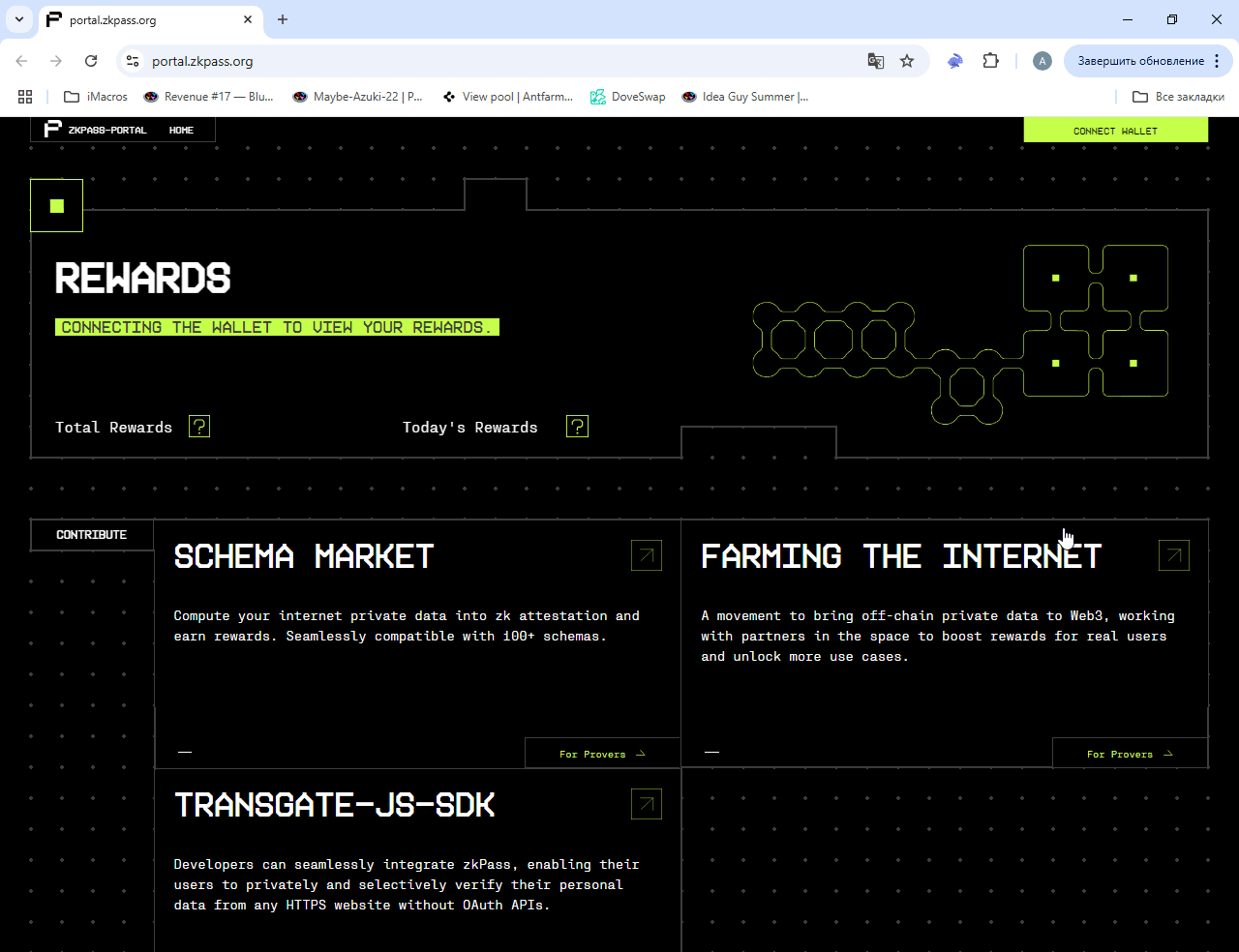Screen dimensions: 1239x952
Task: Click Total Rewards question mark icon
Action: point(199,427)
